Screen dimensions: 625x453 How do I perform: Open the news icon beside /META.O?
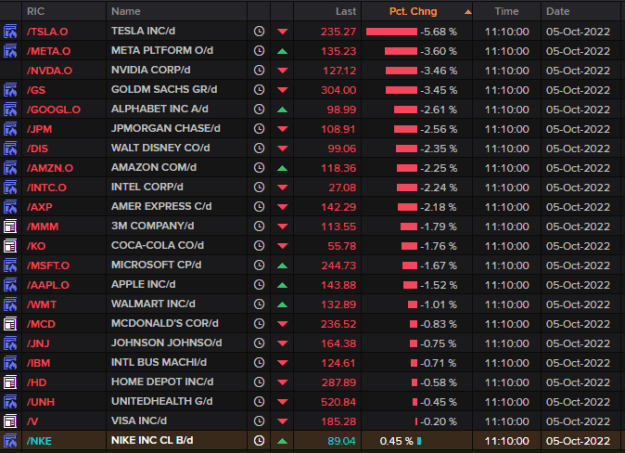[x=10, y=51]
